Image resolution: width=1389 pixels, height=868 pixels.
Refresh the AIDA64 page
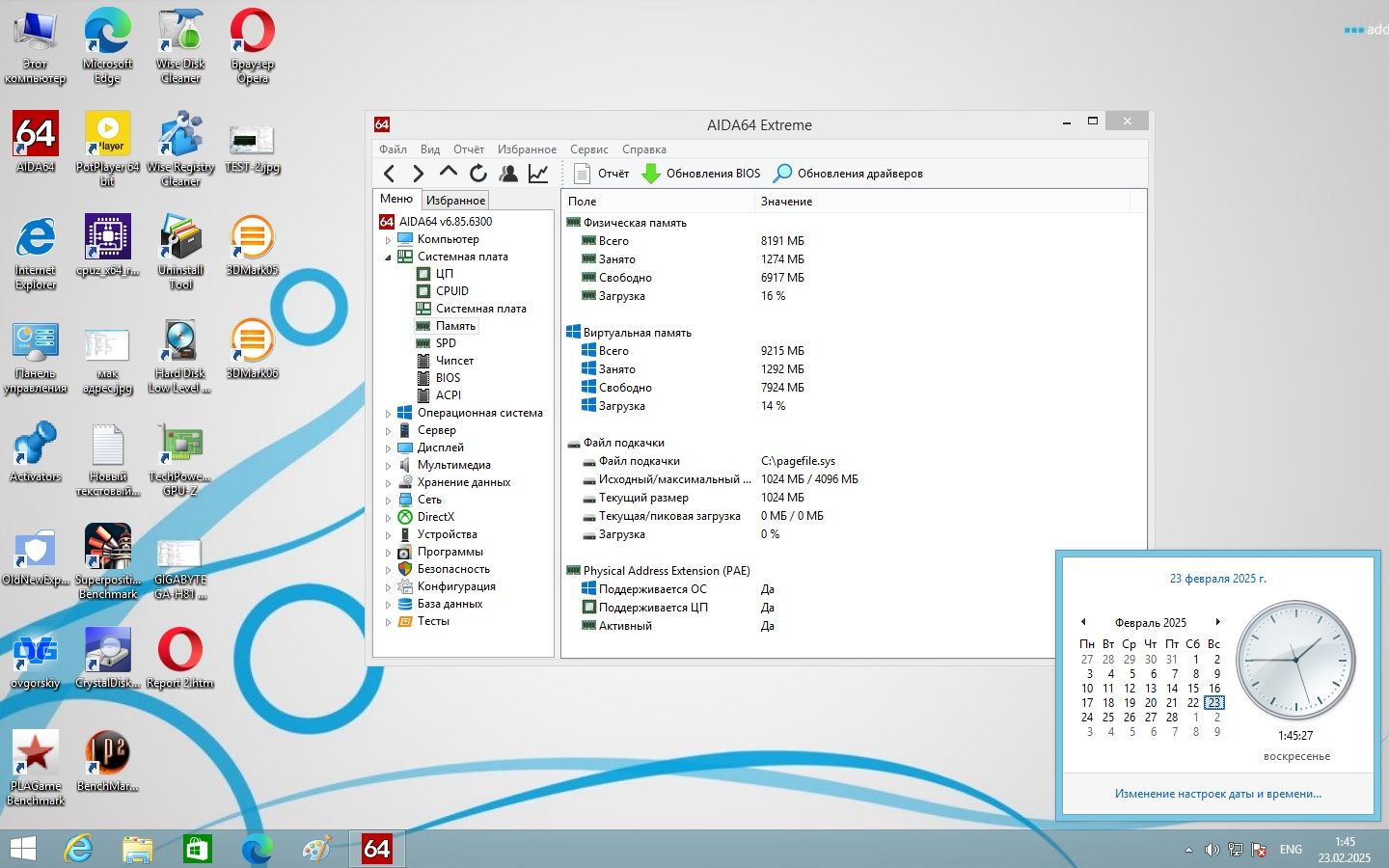(x=478, y=174)
